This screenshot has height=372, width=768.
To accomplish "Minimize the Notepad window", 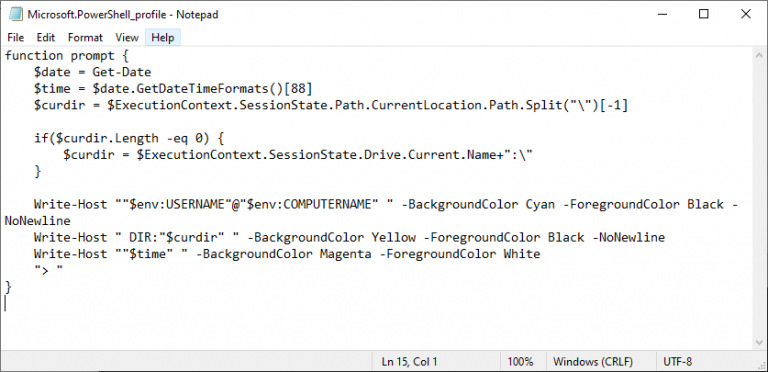I will pyautogui.click(x=662, y=14).
